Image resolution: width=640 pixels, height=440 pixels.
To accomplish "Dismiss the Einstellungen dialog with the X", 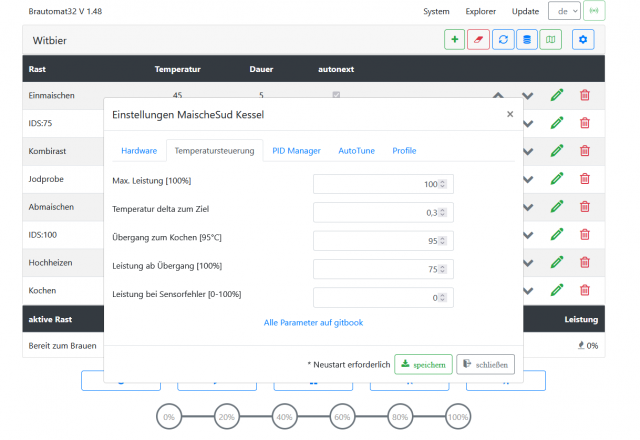I will pyautogui.click(x=510, y=114).
